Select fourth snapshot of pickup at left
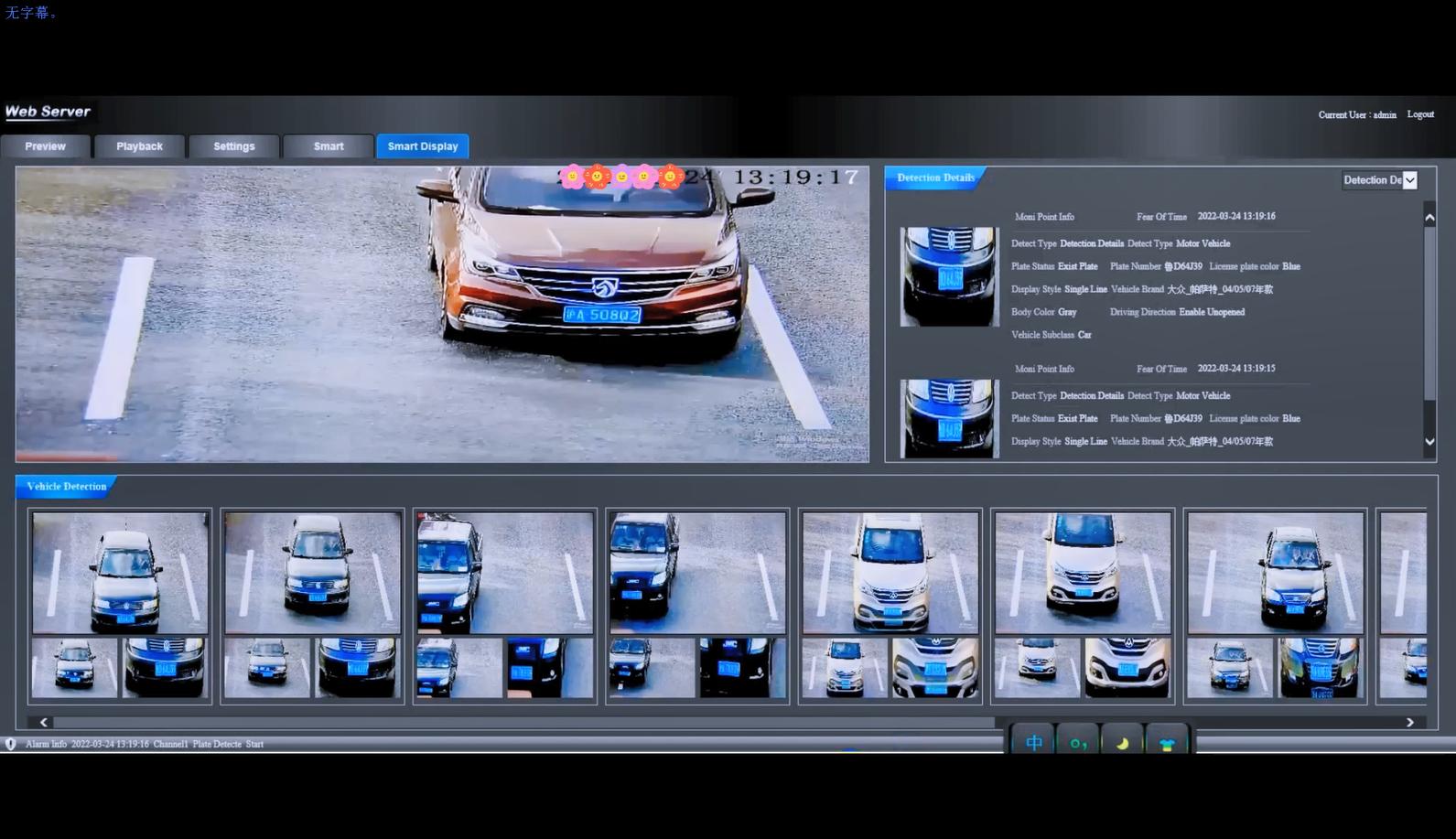Viewport: 1456px width, 839px height. click(x=697, y=573)
